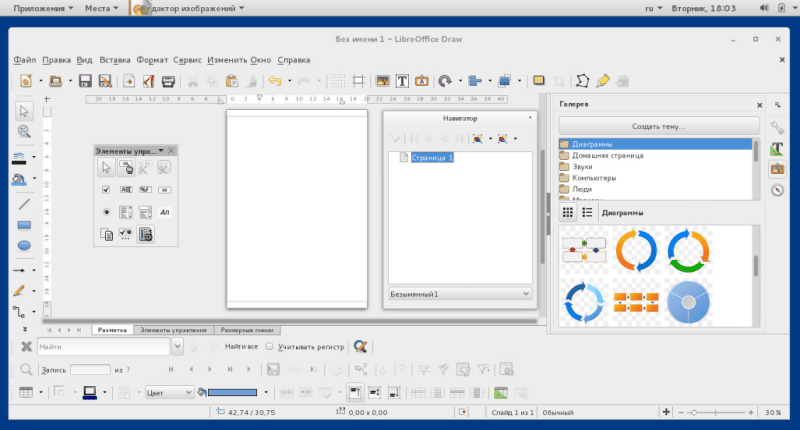Select the Ellipse drawing tool
The height and width of the screenshot is (430, 800).
[24, 245]
